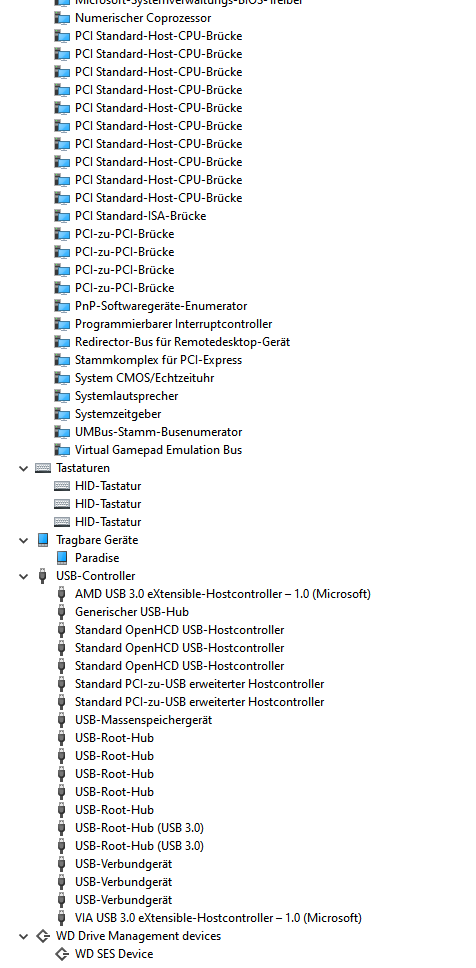
Task: Click the icon beside WD SES Device
Action: tap(62, 954)
